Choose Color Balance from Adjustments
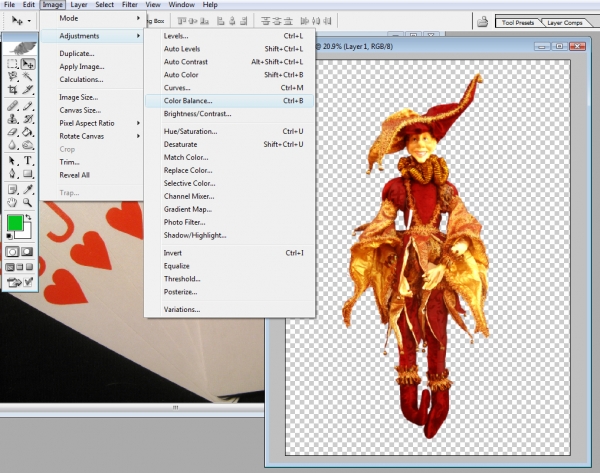The width and height of the screenshot is (600, 473). click(x=230, y=101)
